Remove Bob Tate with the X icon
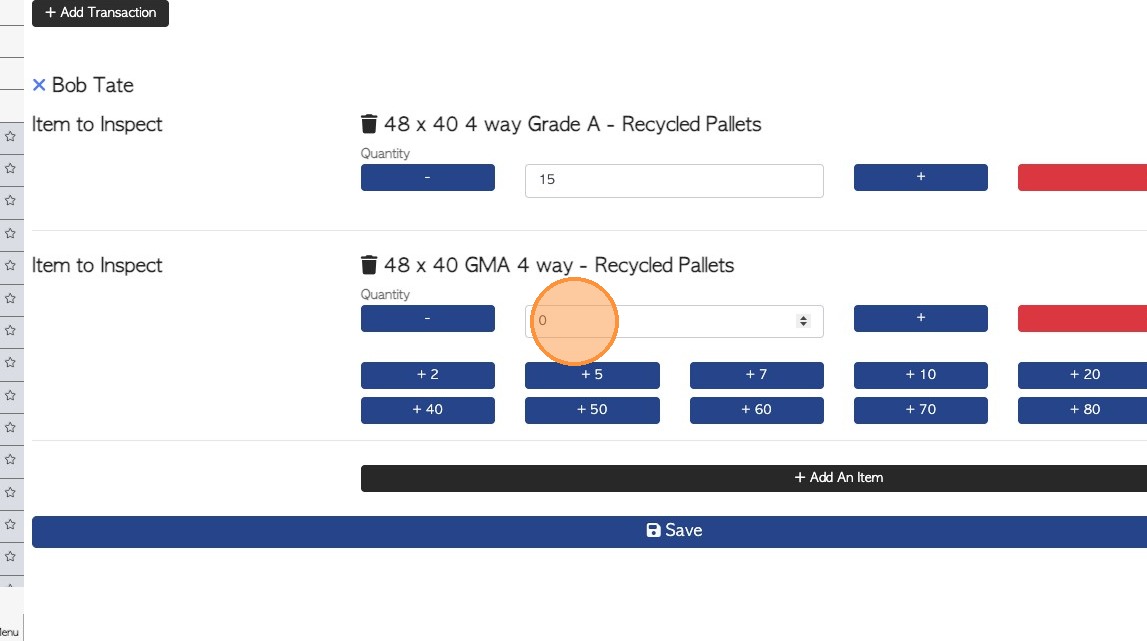Image resolution: width=1147 pixels, height=641 pixels. point(39,86)
